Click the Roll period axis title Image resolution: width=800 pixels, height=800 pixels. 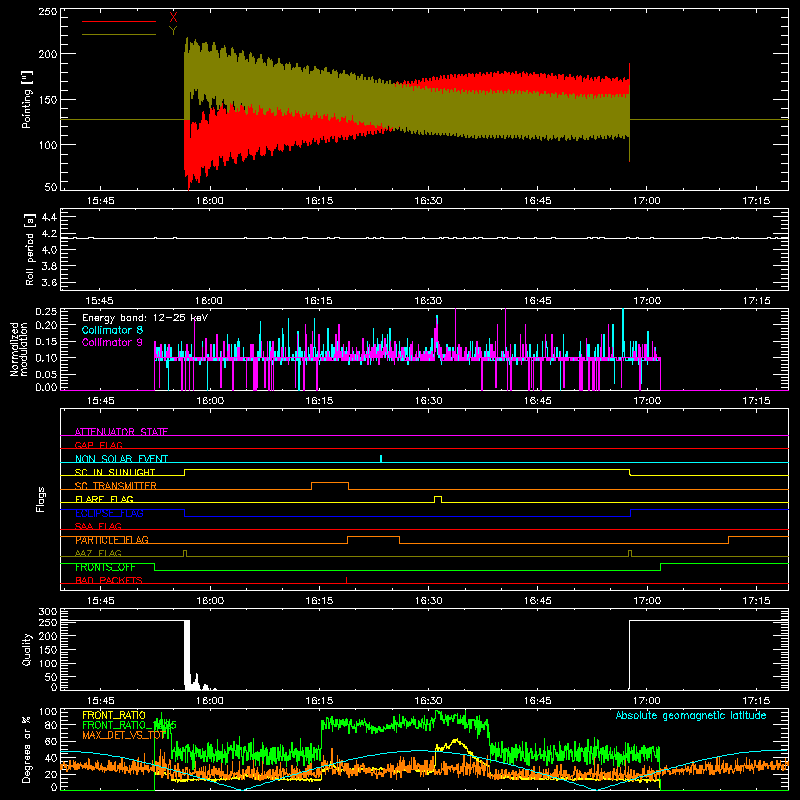point(29,249)
